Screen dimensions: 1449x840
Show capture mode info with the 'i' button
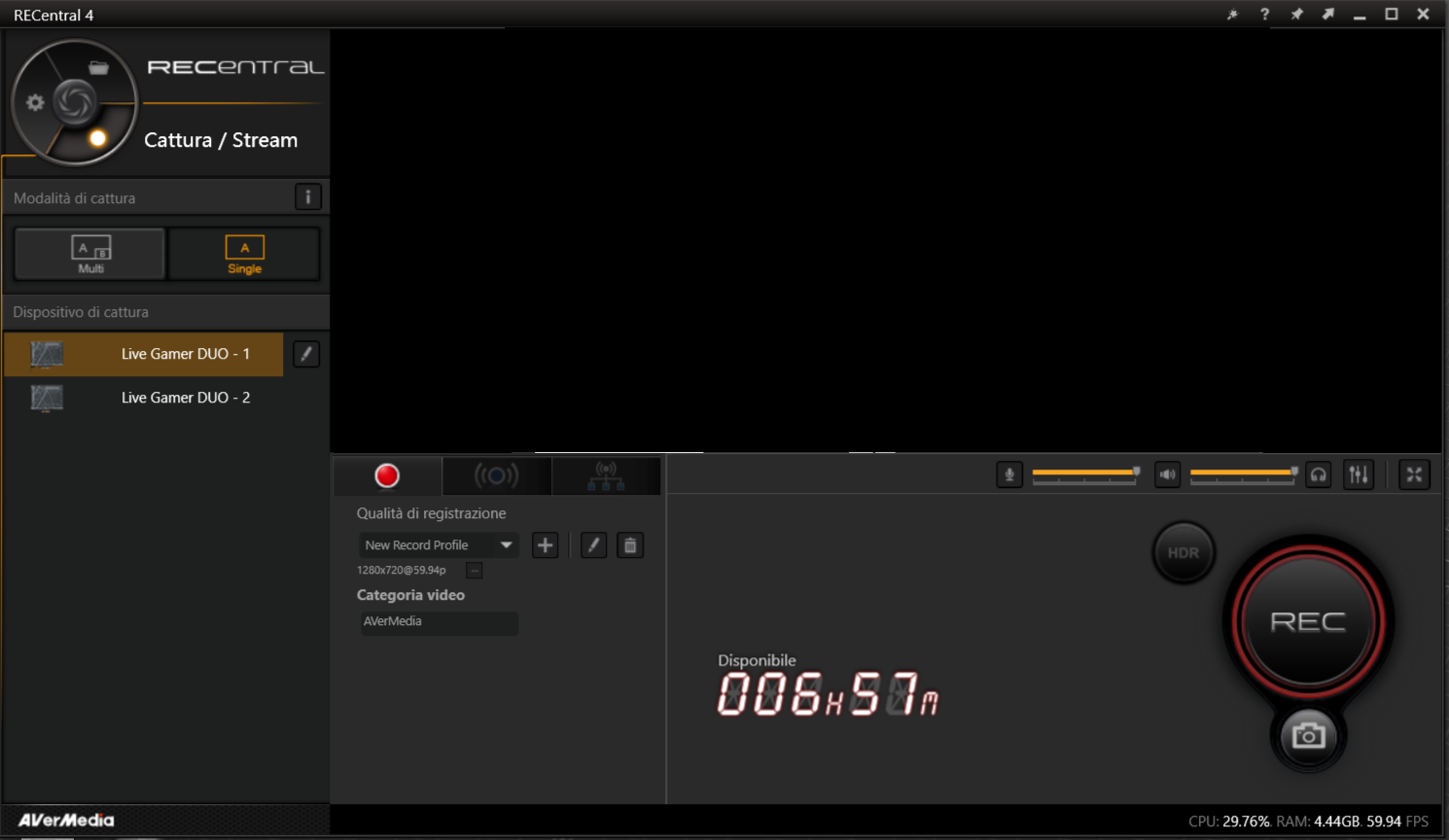[x=307, y=197]
